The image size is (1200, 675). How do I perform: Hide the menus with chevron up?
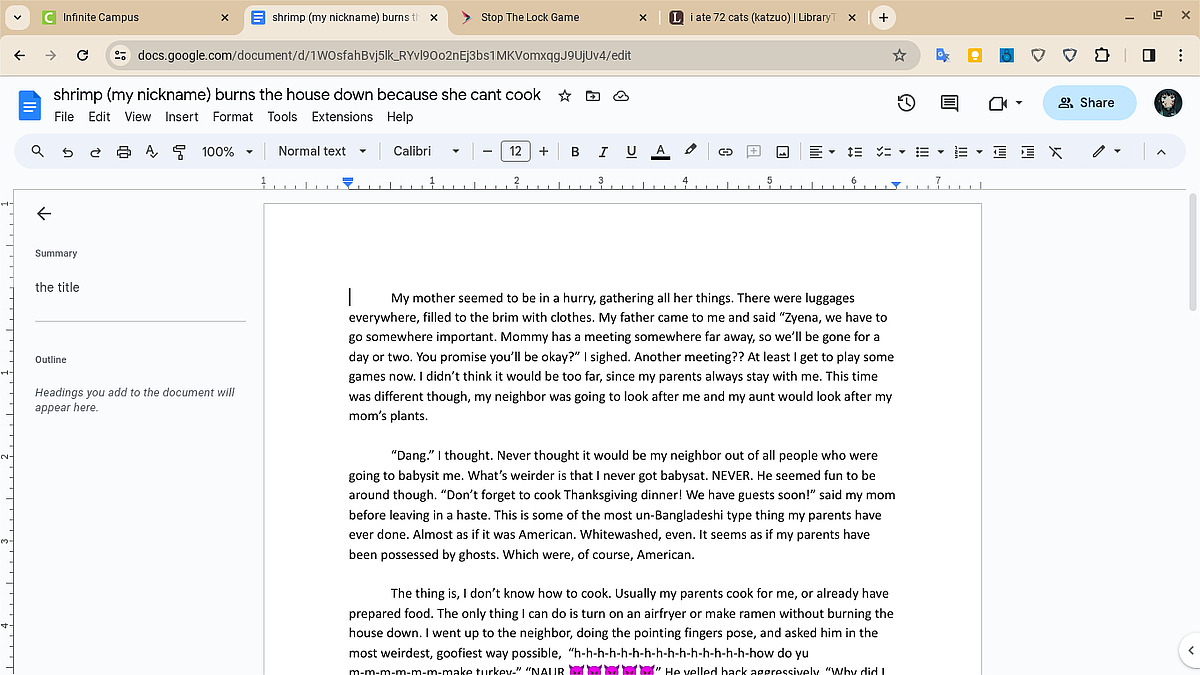click(x=1161, y=152)
